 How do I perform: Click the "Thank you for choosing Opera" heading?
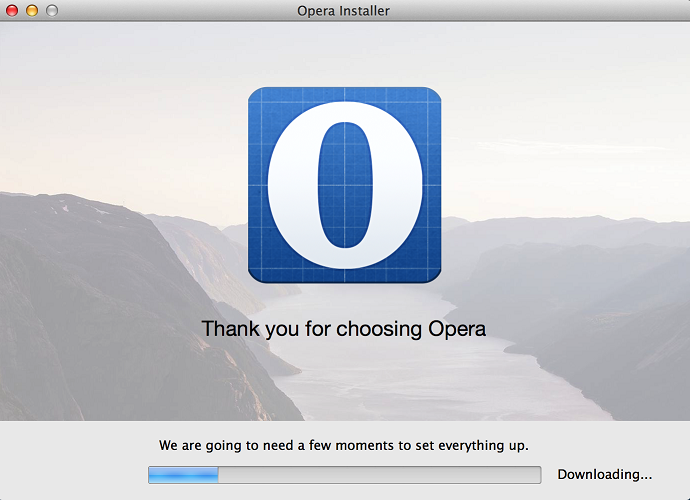pyautogui.click(x=344, y=328)
